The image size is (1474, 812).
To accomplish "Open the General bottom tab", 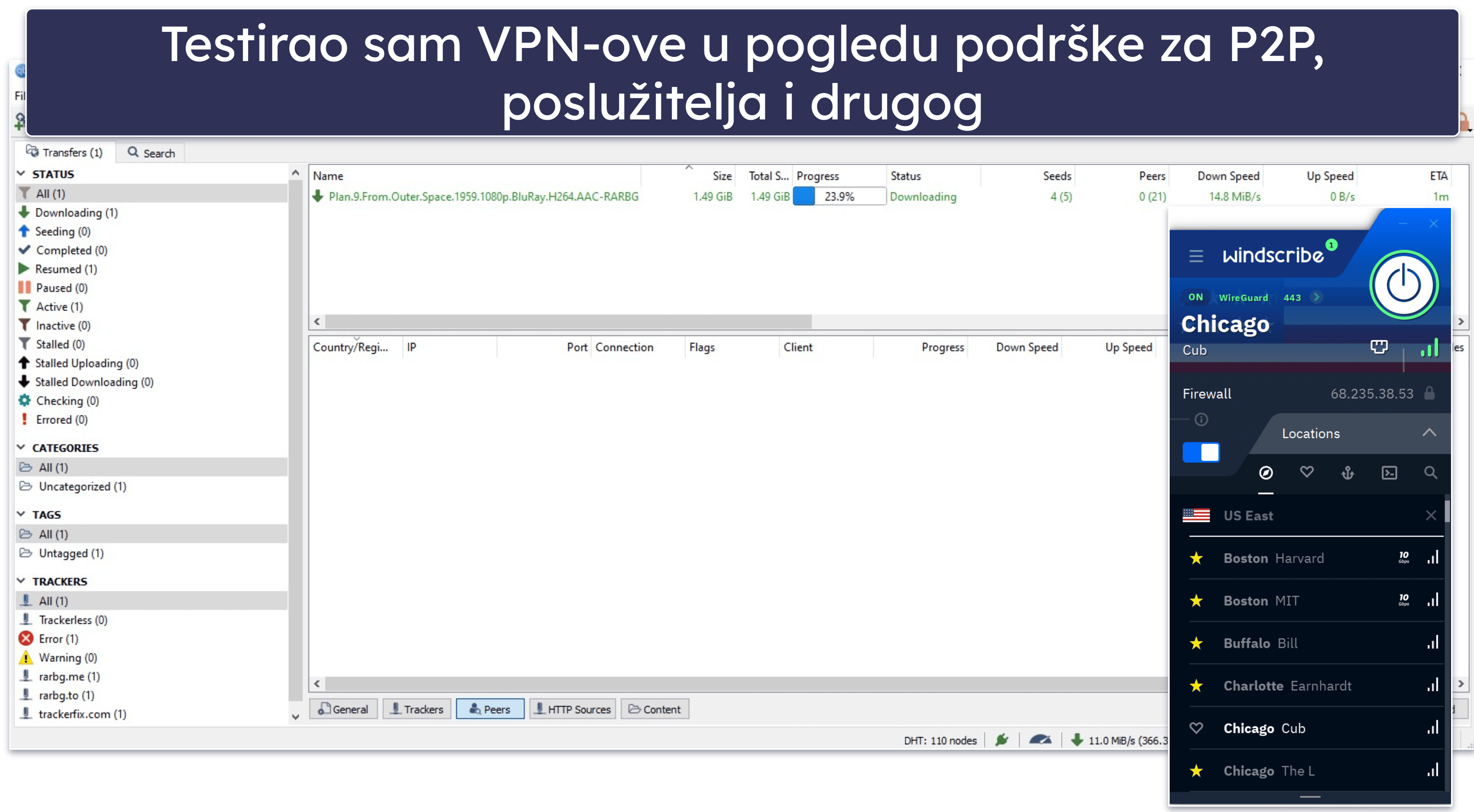I will tap(343, 709).
